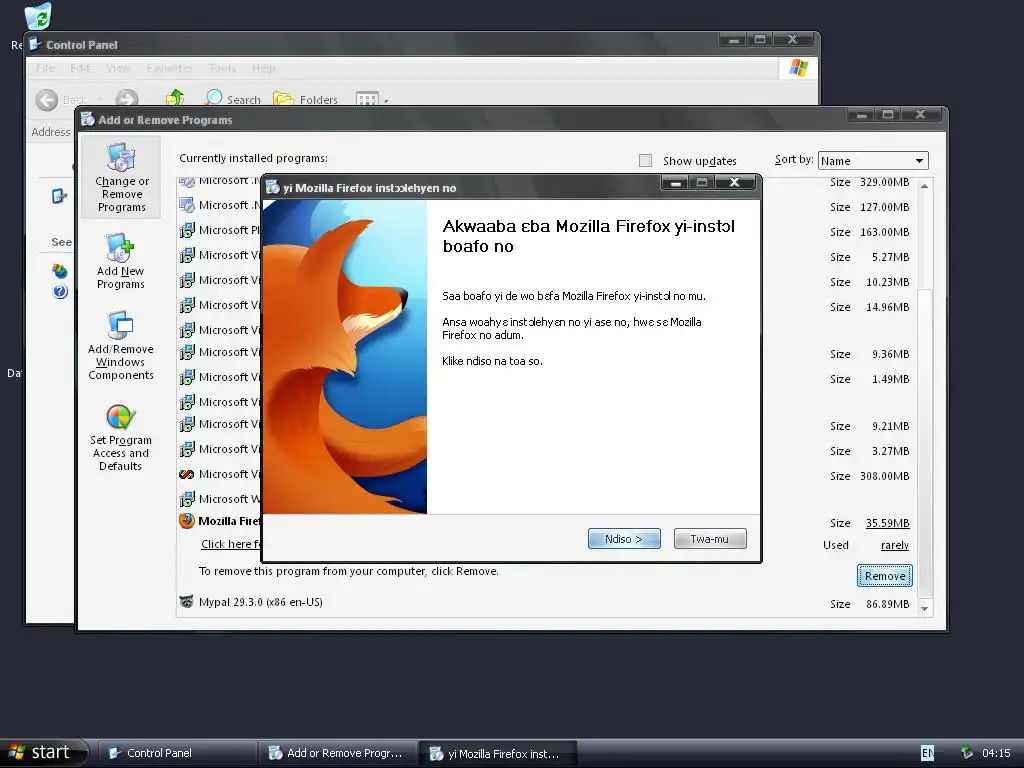
Task: Click the Twa-mu cancel button
Action: pyautogui.click(x=710, y=539)
